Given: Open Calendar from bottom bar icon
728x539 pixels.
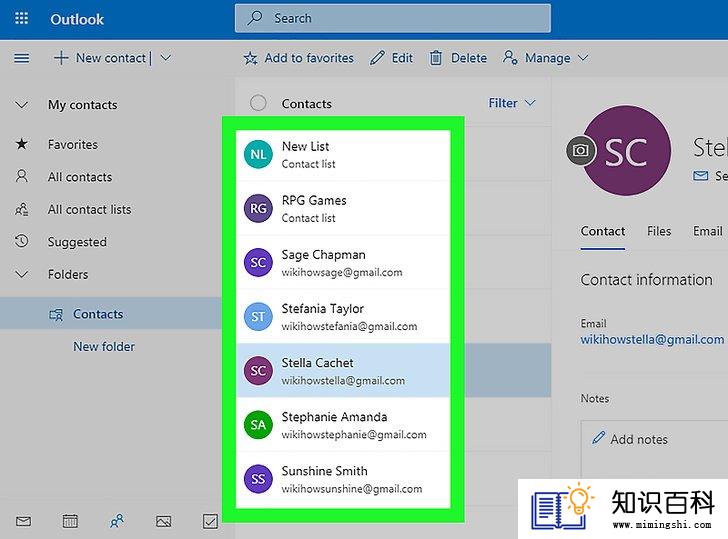Looking at the screenshot, I should 70,521.
